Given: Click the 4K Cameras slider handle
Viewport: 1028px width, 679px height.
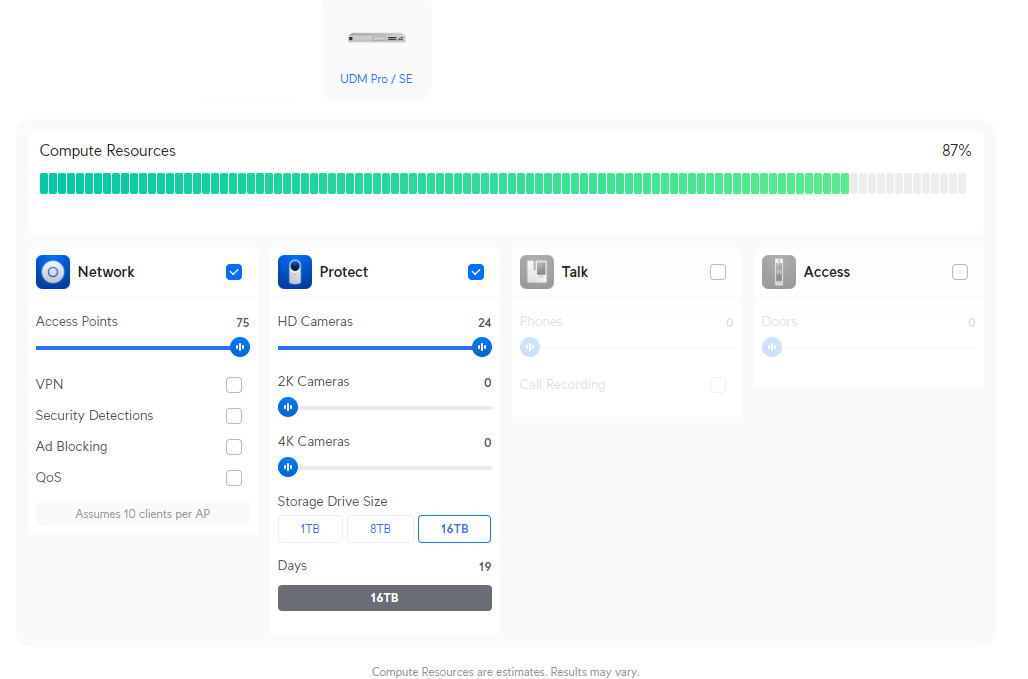Looking at the screenshot, I should coord(288,467).
